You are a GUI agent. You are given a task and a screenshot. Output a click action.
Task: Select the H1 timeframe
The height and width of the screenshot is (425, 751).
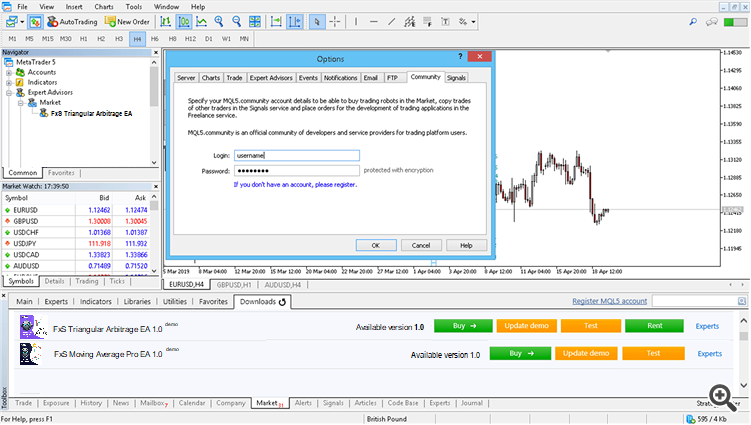point(83,39)
